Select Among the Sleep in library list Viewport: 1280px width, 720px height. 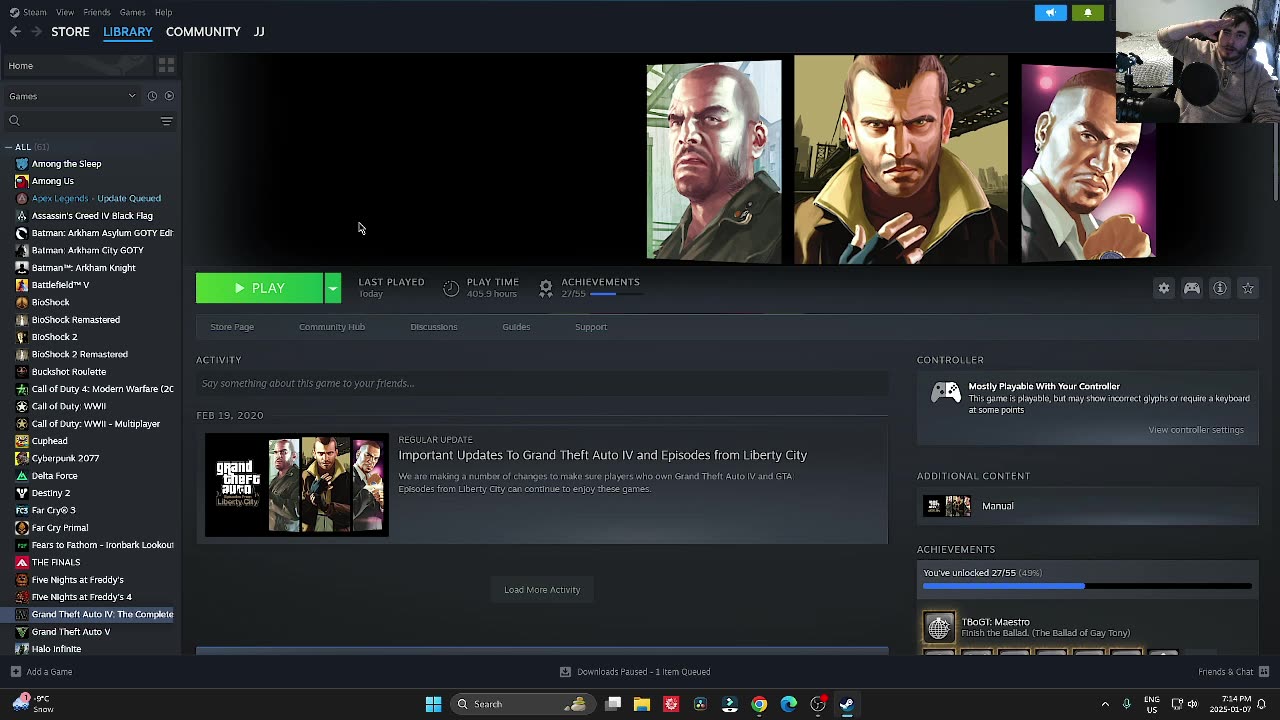[66, 164]
